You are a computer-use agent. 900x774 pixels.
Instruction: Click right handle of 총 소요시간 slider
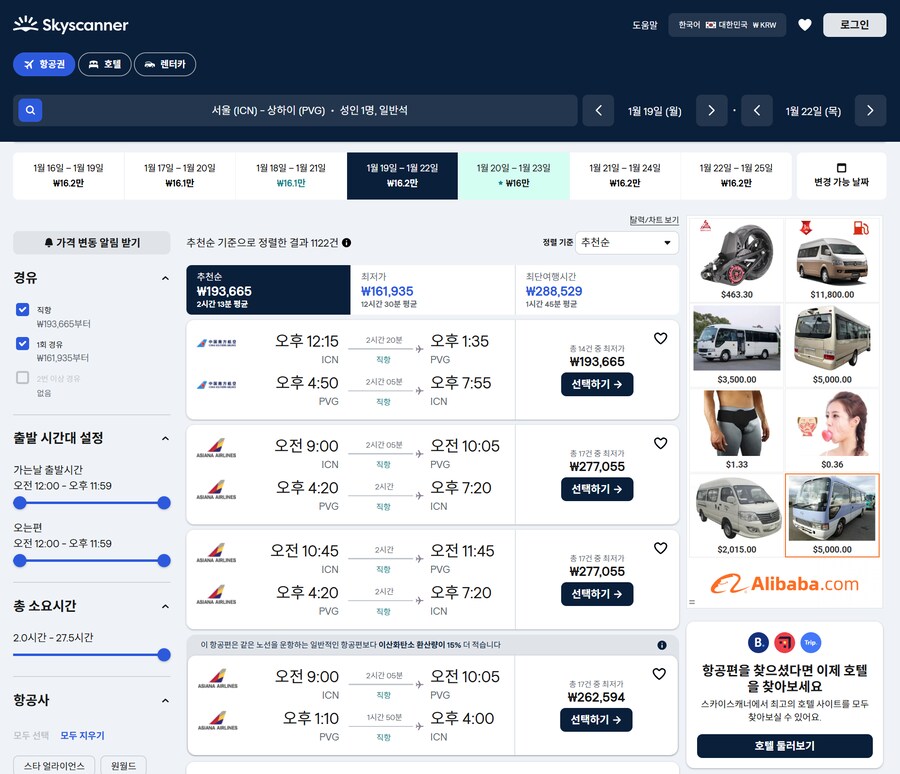tap(164, 655)
